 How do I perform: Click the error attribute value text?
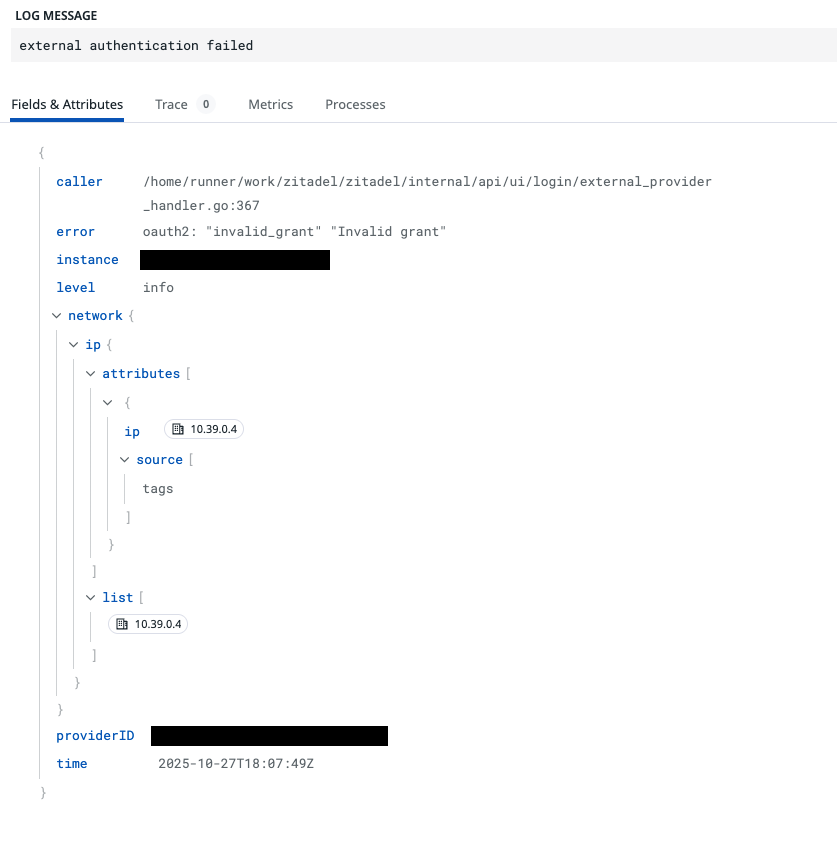(294, 232)
